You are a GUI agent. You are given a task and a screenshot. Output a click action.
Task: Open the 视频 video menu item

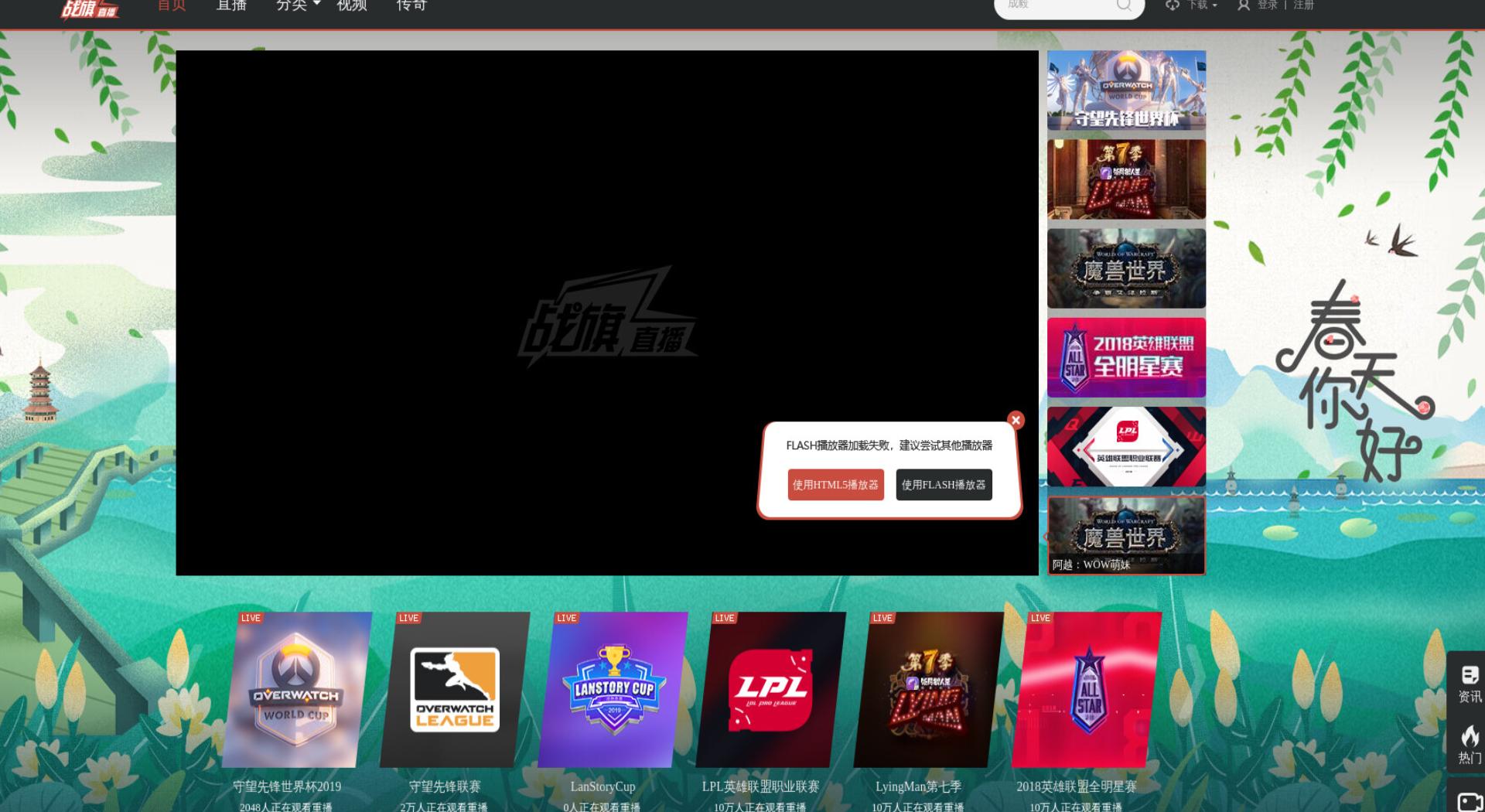[351, 5]
